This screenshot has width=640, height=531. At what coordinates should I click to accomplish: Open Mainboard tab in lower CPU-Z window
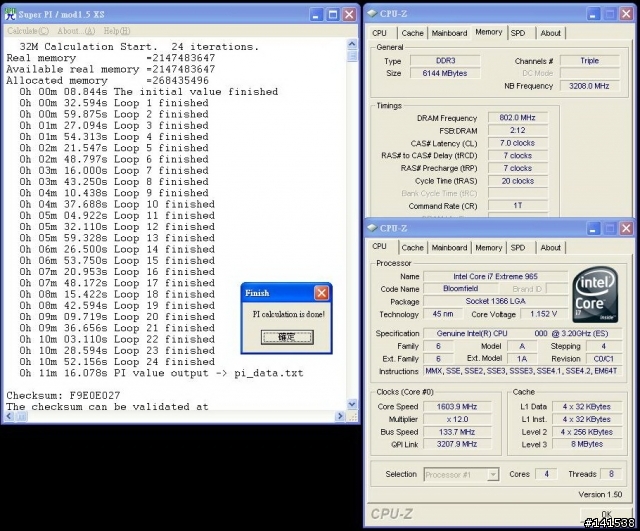click(x=449, y=248)
